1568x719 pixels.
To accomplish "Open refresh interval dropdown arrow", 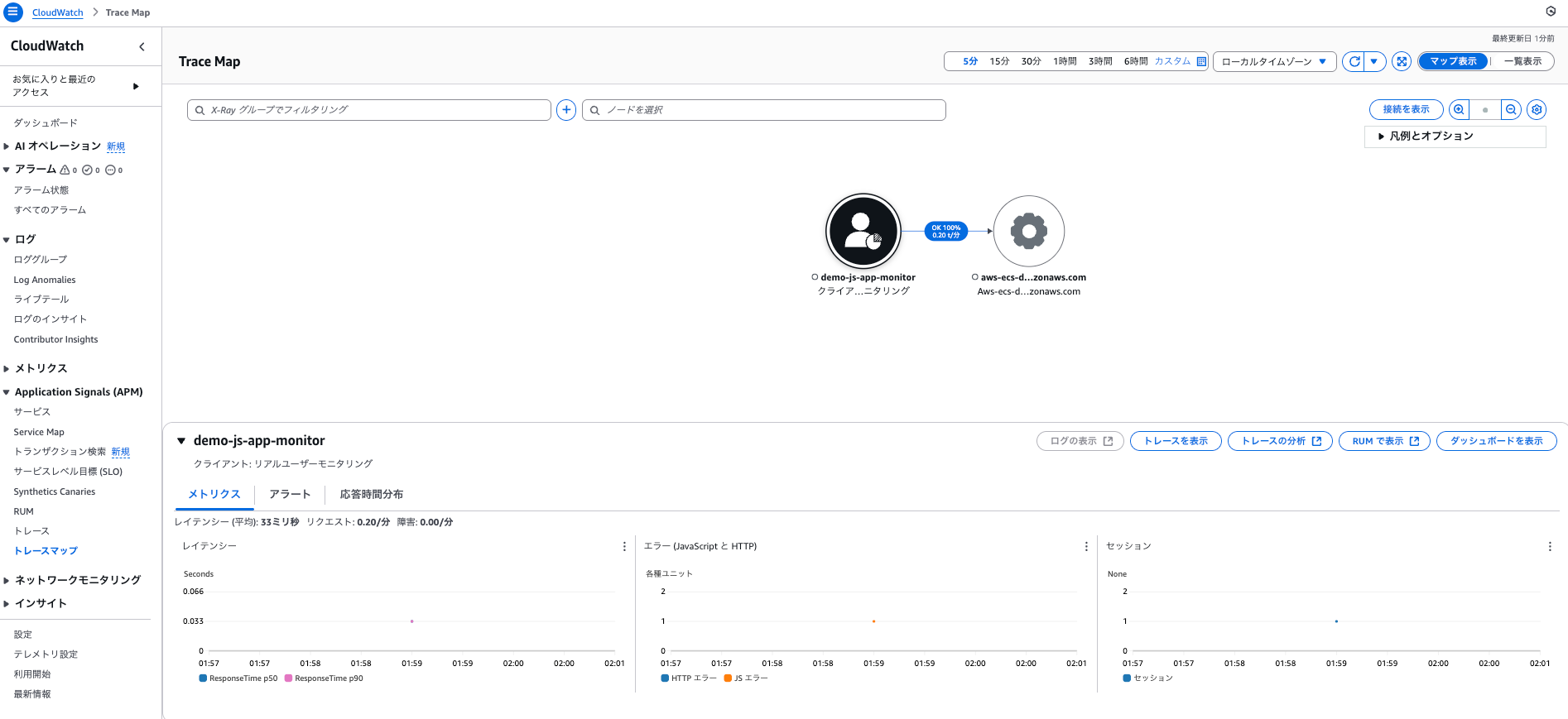I will pyautogui.click(x=1374, y=61).
